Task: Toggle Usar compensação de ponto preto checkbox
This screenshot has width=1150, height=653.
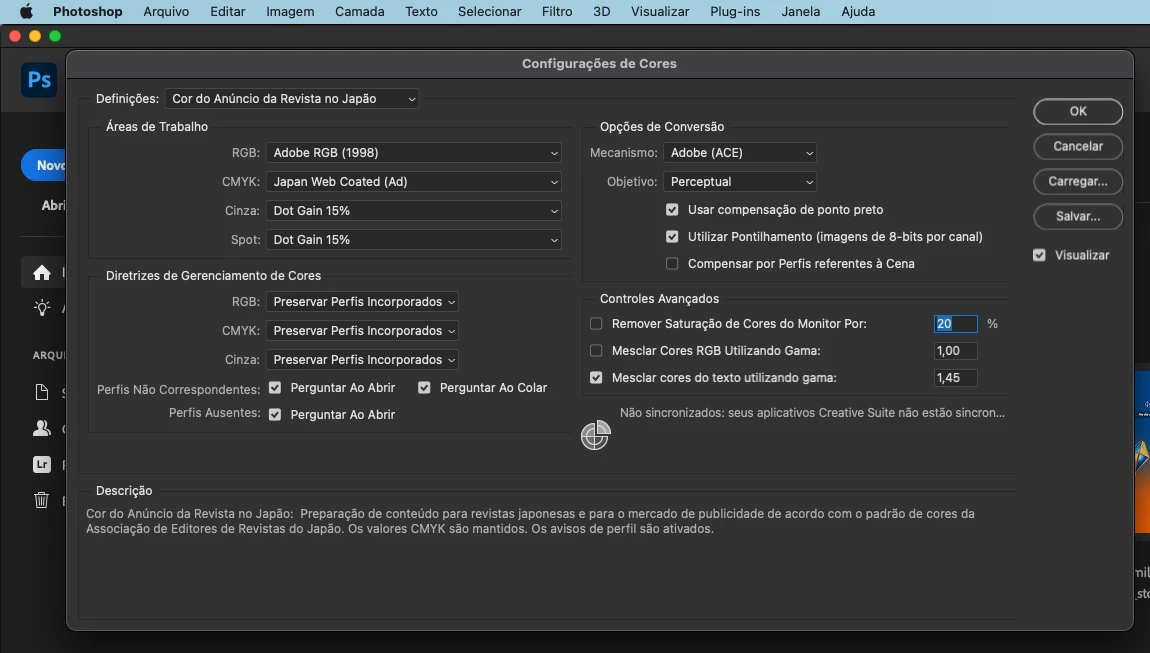Action: [672, 210]
